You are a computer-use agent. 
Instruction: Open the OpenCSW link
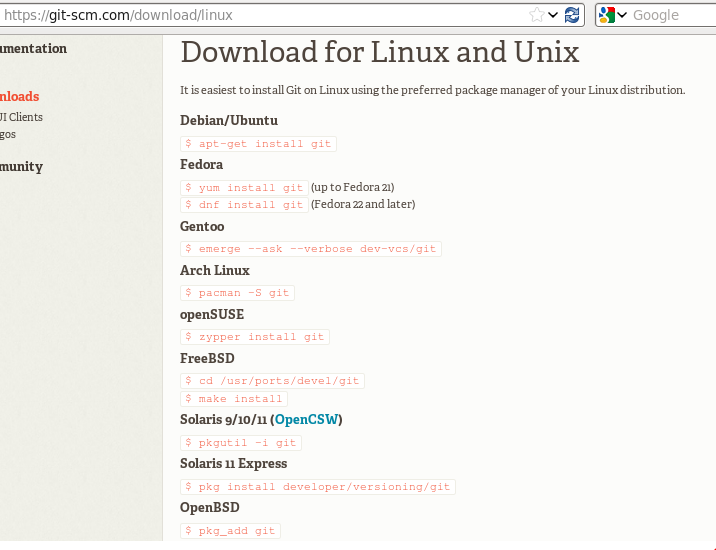(307, 419)
